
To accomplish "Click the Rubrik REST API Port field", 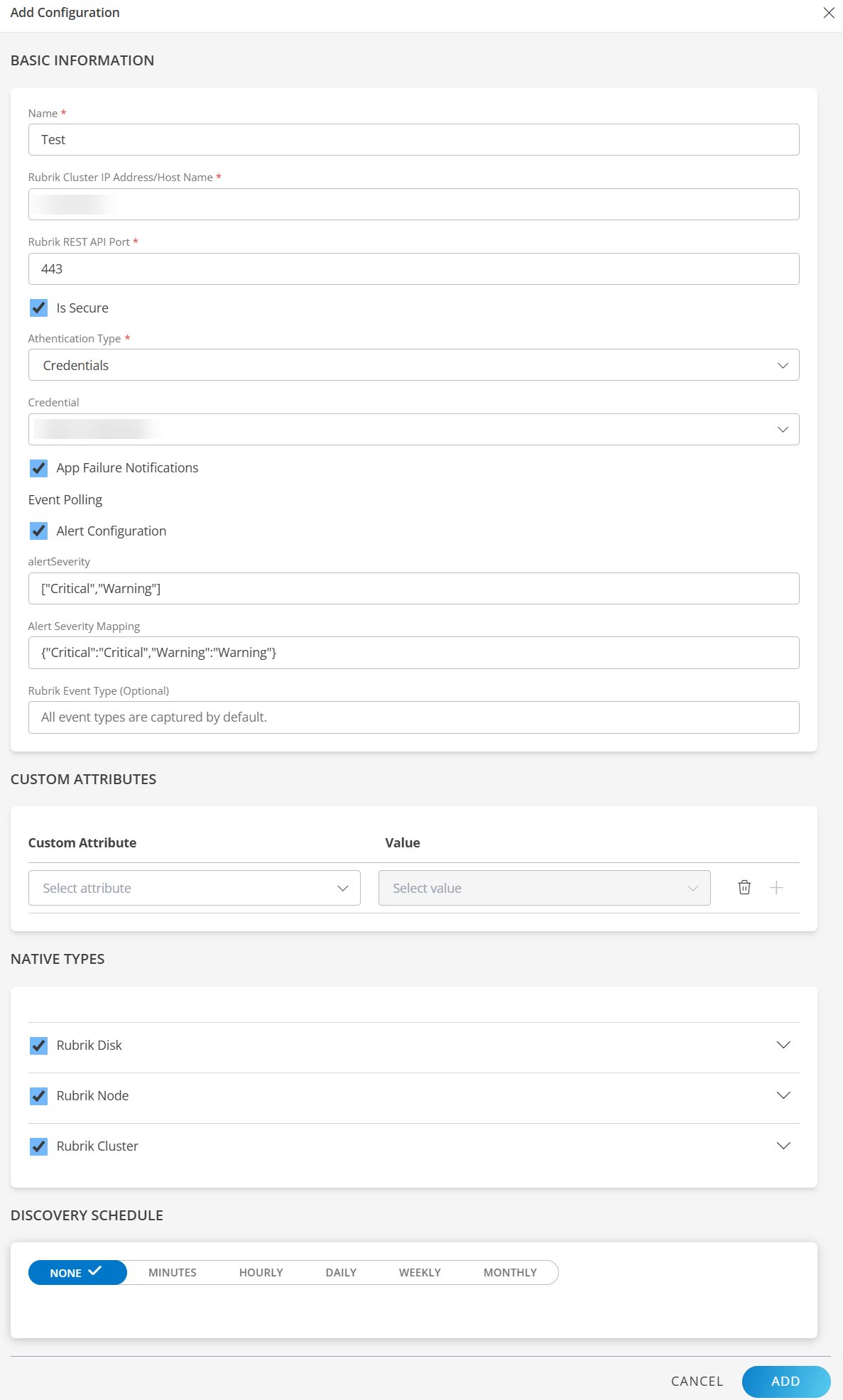I will point(413,269).
